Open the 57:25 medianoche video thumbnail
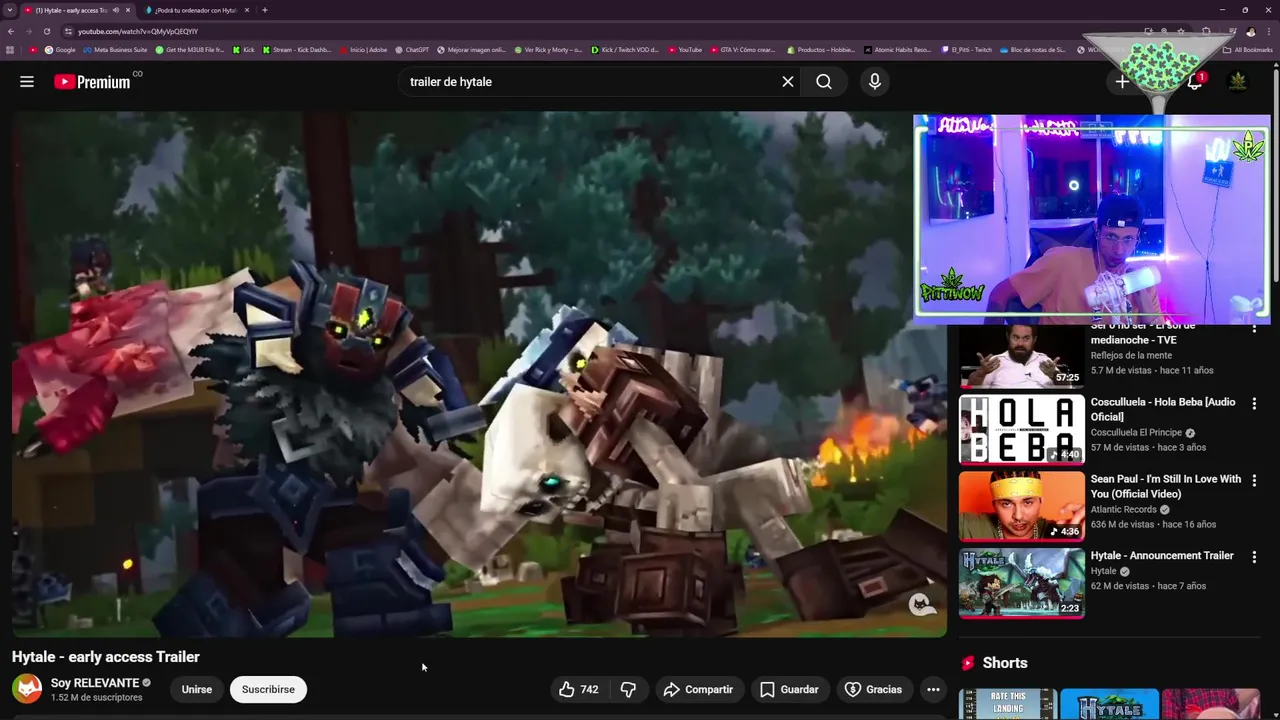 click(x=1021, y=356)
